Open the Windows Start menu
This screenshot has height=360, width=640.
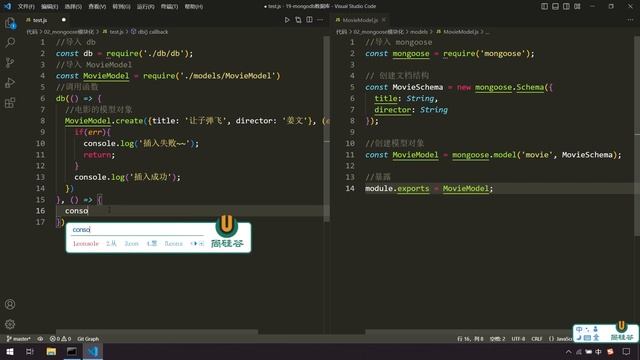pos(10,351)
